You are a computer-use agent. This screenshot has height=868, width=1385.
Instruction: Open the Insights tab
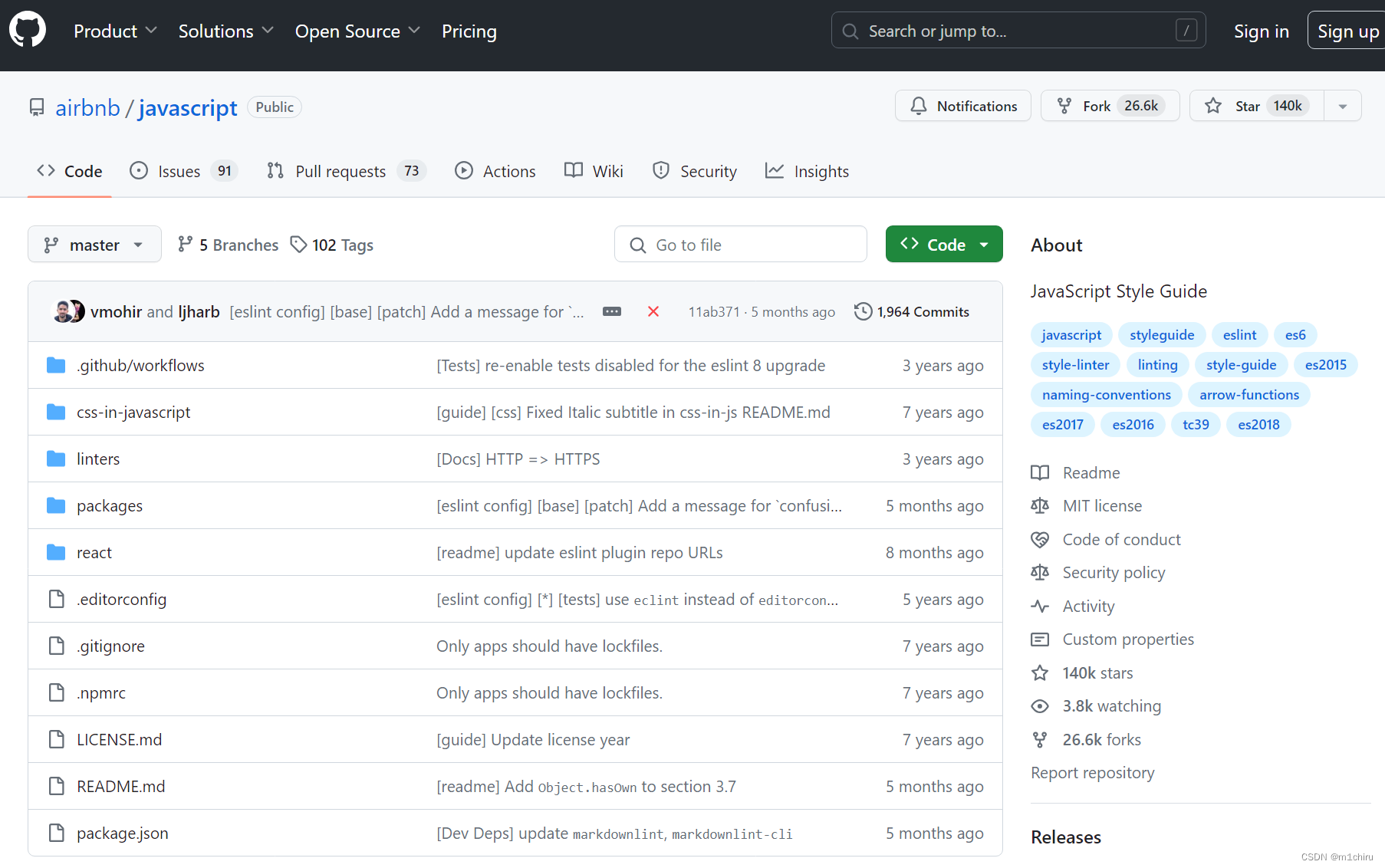click(x=808, y=171)
